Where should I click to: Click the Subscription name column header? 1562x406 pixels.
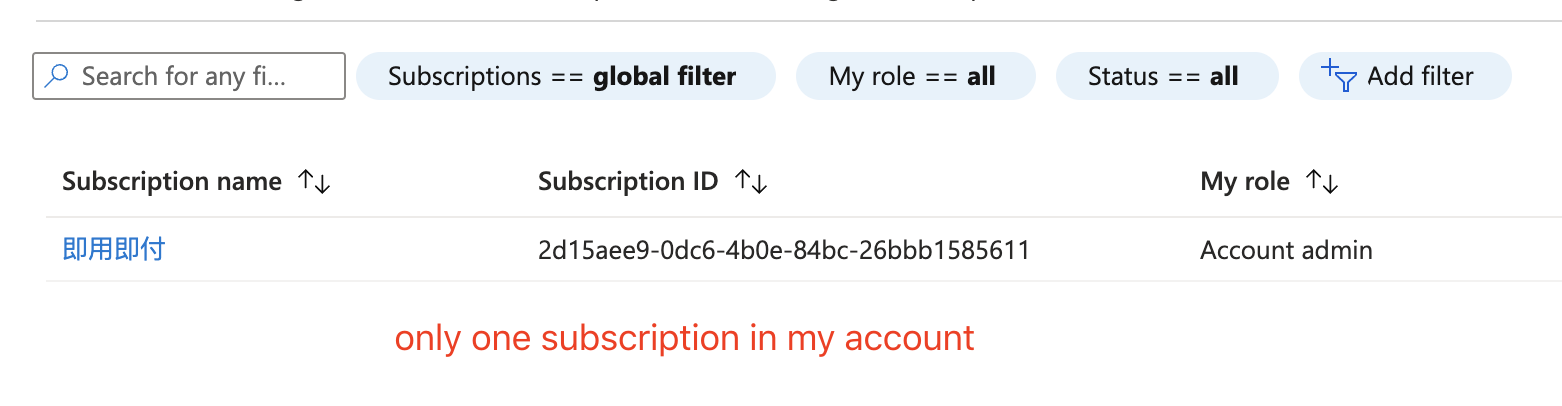(172, 182)
